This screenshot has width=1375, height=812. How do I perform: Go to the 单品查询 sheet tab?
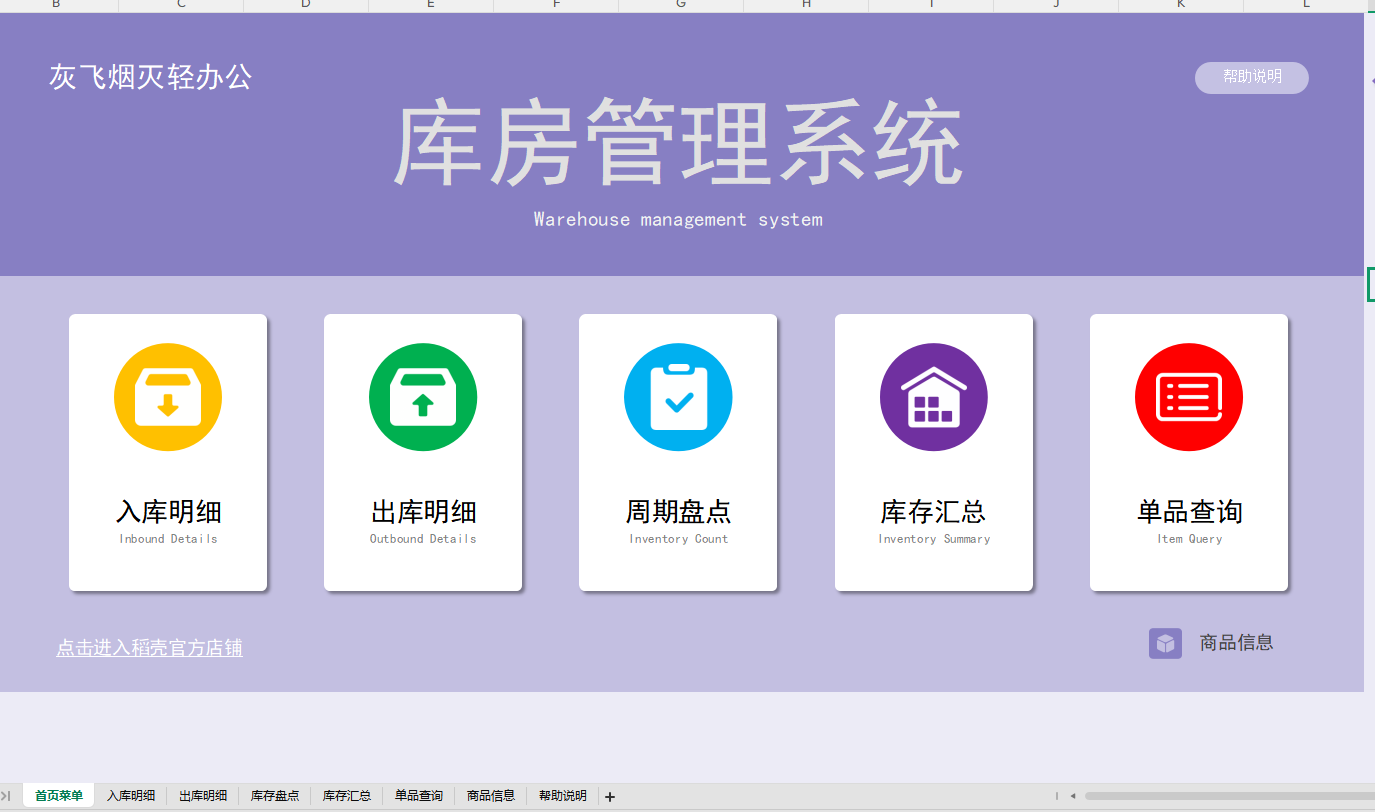coord(419,796)
